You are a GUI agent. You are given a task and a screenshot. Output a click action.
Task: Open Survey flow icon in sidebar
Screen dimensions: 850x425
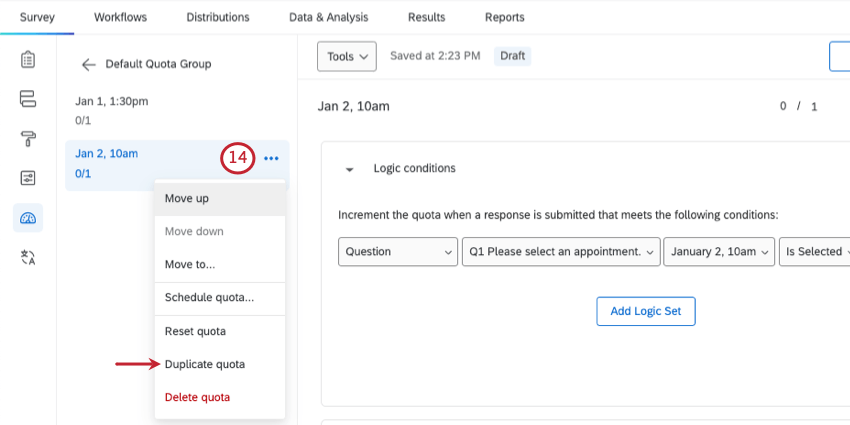pyautogui.click(x=28, y=98)
